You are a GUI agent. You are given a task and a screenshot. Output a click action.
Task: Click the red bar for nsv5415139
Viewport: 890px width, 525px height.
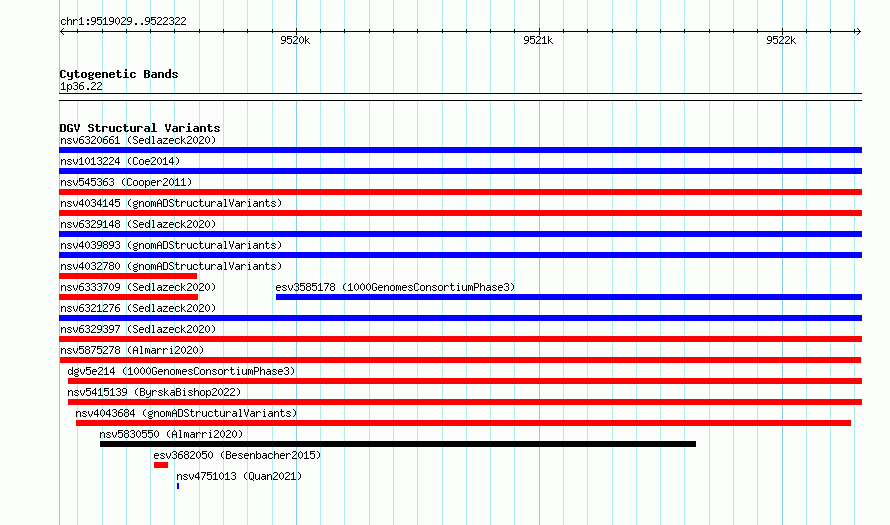(x=465, y=402)
